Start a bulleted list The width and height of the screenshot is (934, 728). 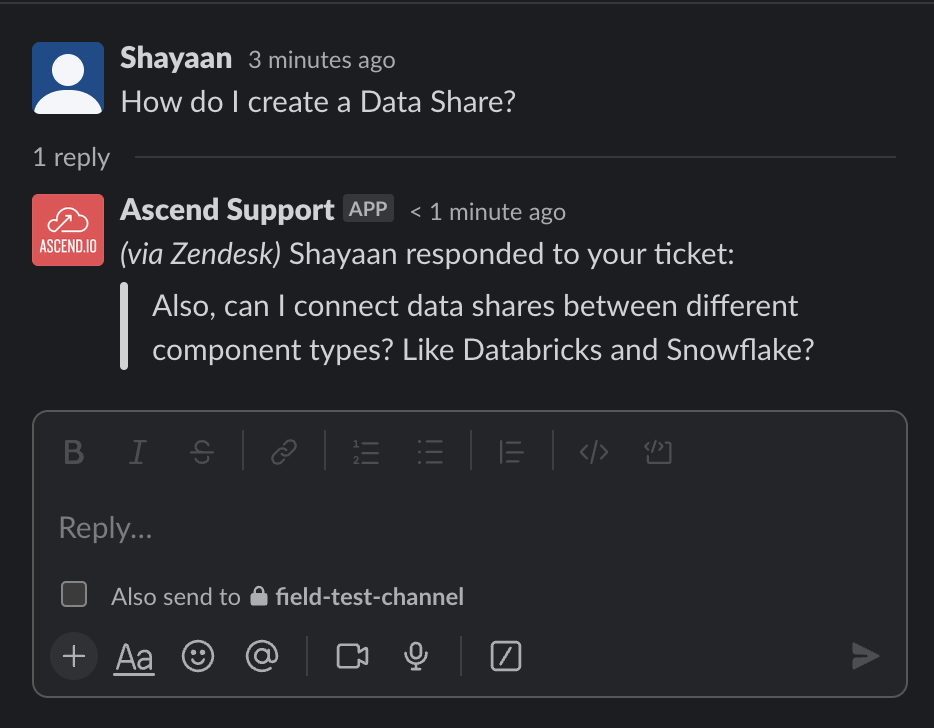(430, 452)
